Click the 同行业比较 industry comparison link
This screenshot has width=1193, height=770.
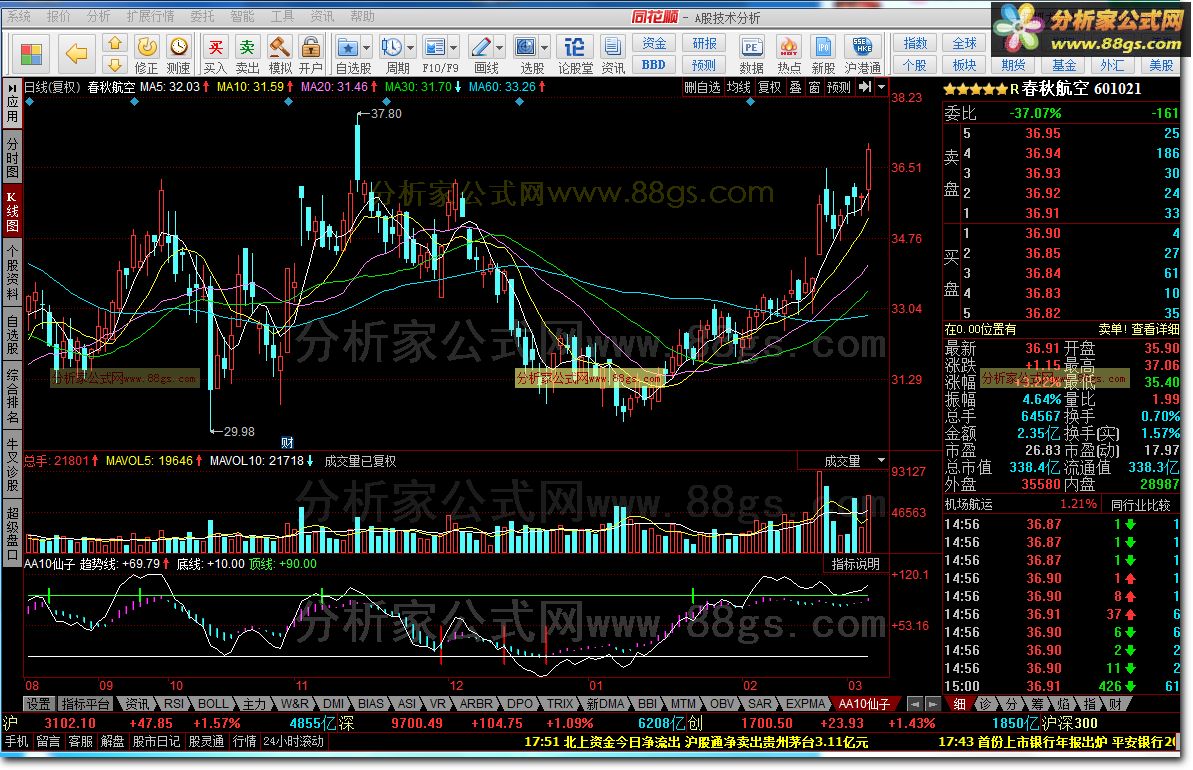click(x=1141, y=504)
